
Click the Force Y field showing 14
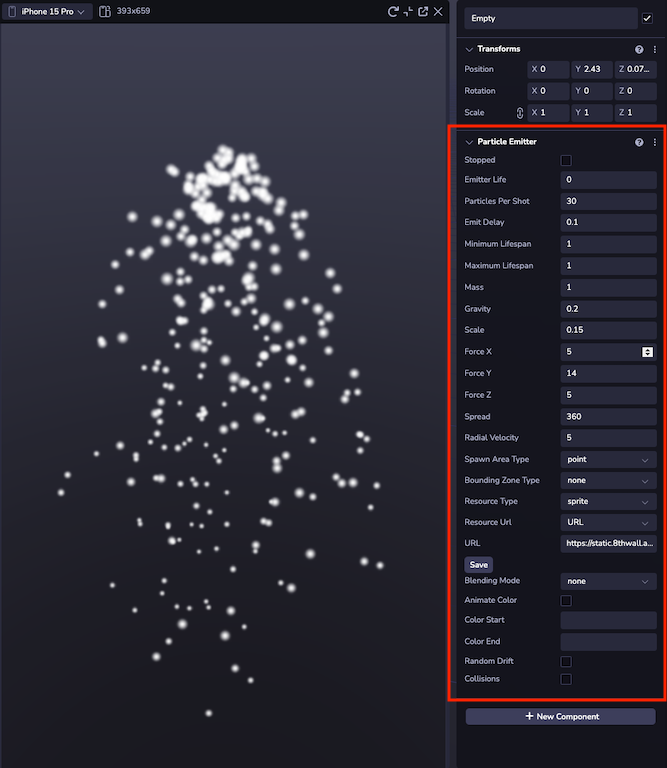[x=608, y=373]
